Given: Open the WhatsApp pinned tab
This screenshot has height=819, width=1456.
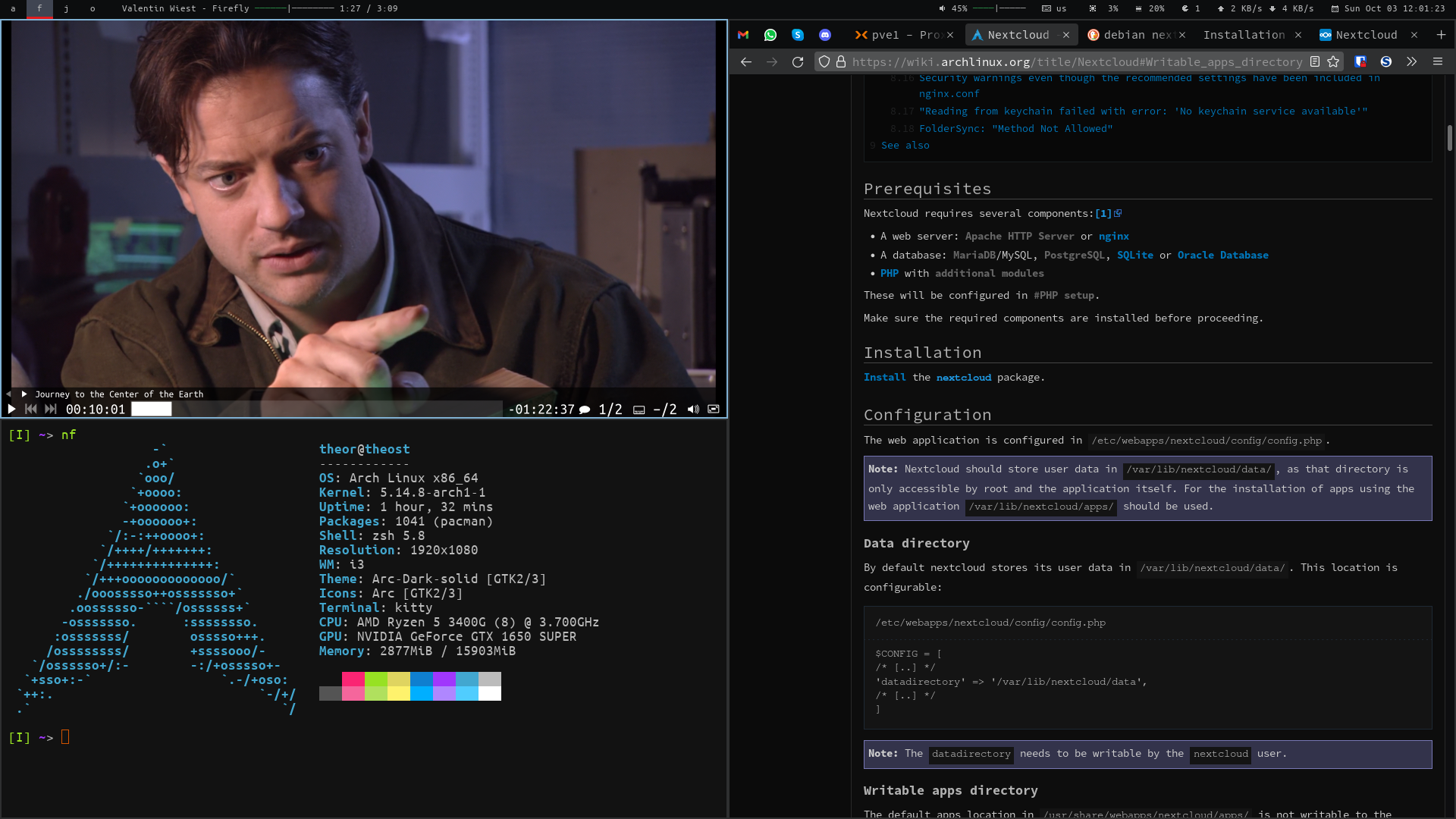Looking at the screenshot, I should point(770,35).
